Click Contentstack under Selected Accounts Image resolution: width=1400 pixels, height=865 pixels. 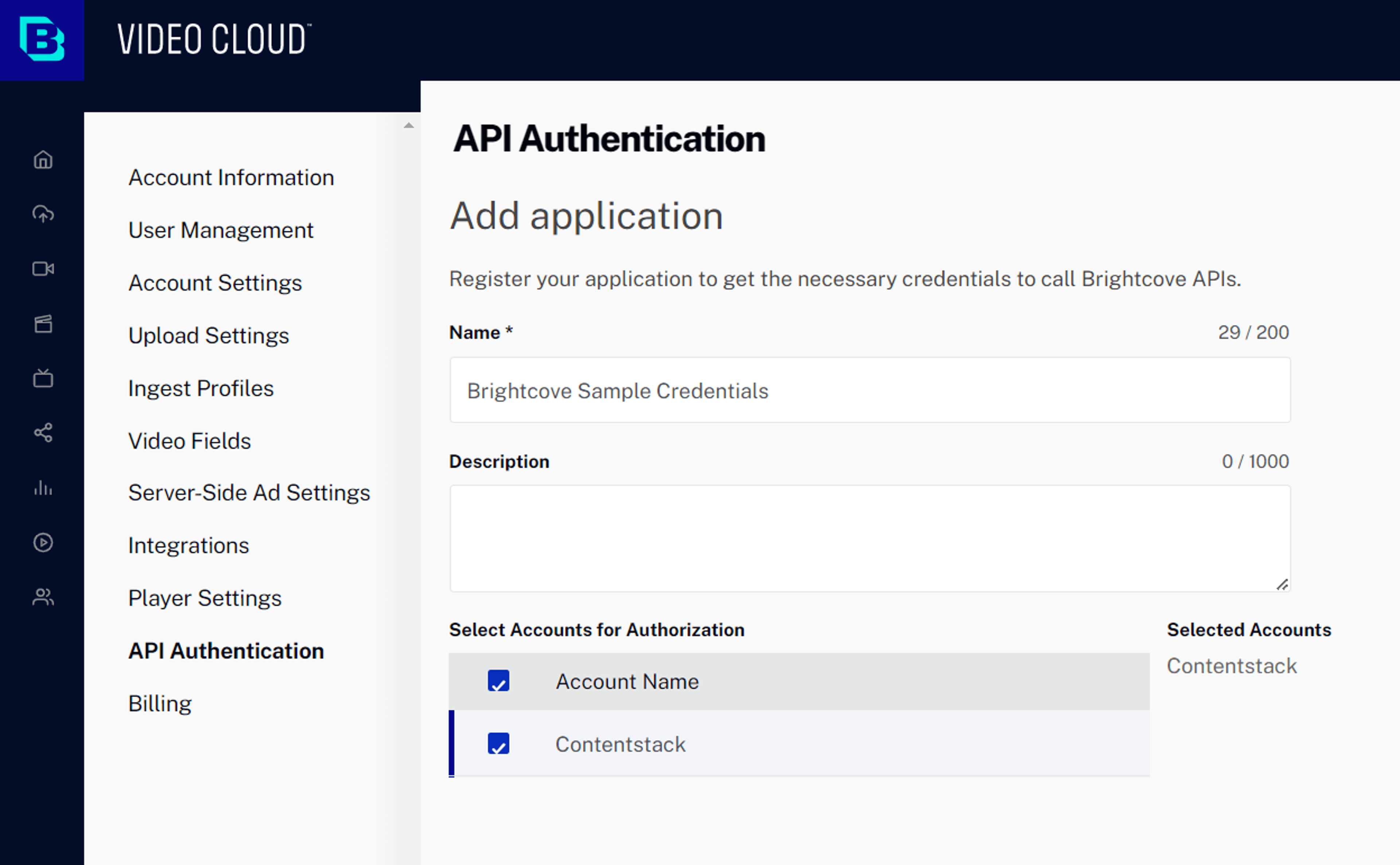point(1232,666)
